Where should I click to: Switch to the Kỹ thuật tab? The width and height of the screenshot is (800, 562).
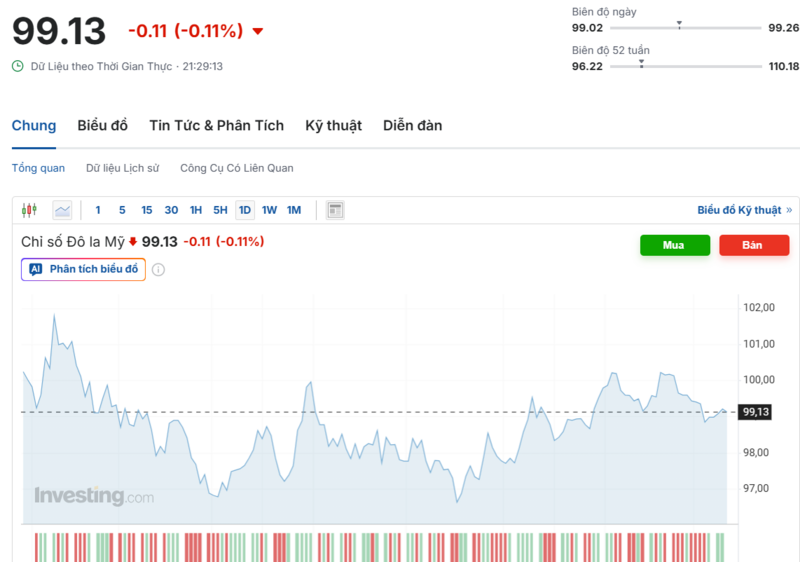(x=333, y=126)
